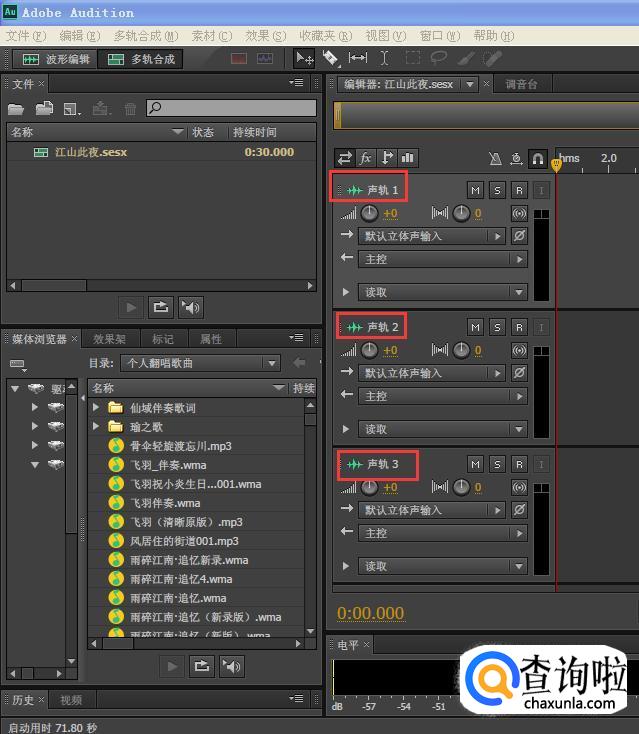Image resolution: width=639 pixels, height=734 pixels.
Task: Mute 声轨 3 with M button
Action: tap(475, 464)
